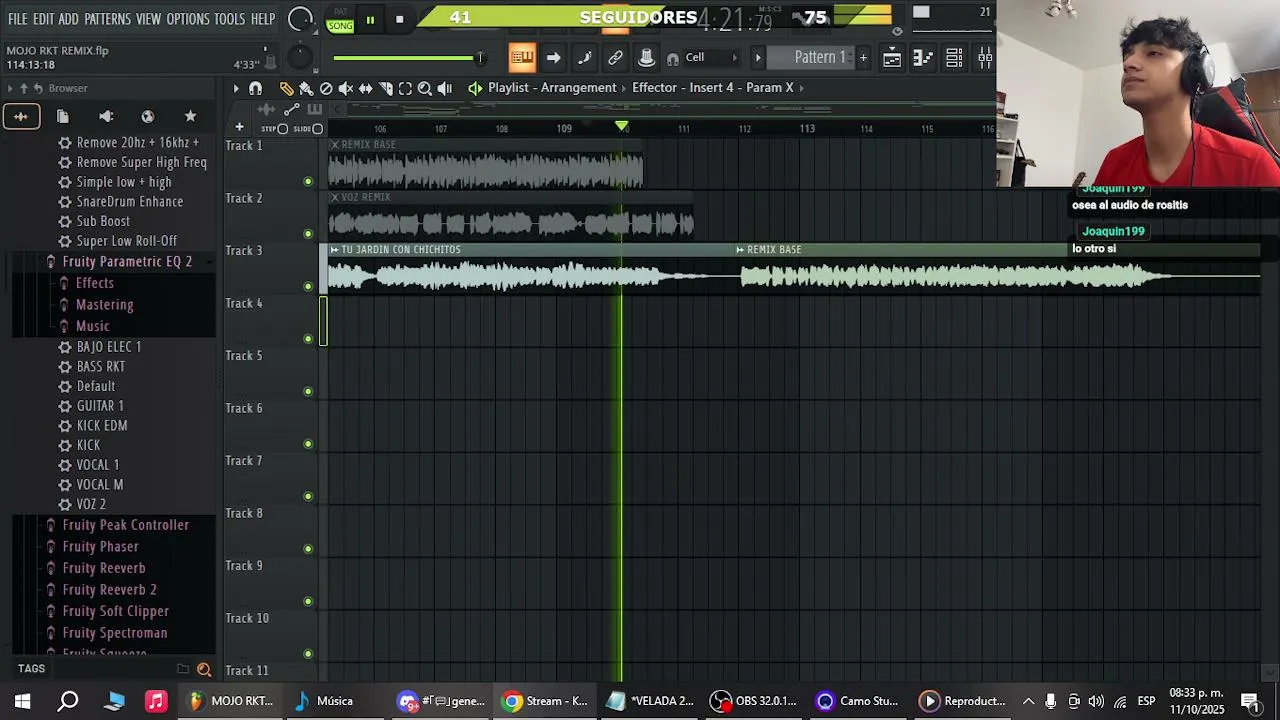Open the Playlist view button
Image resolution: width=1280 pixels, height=720 pixels.
point(892,58)
